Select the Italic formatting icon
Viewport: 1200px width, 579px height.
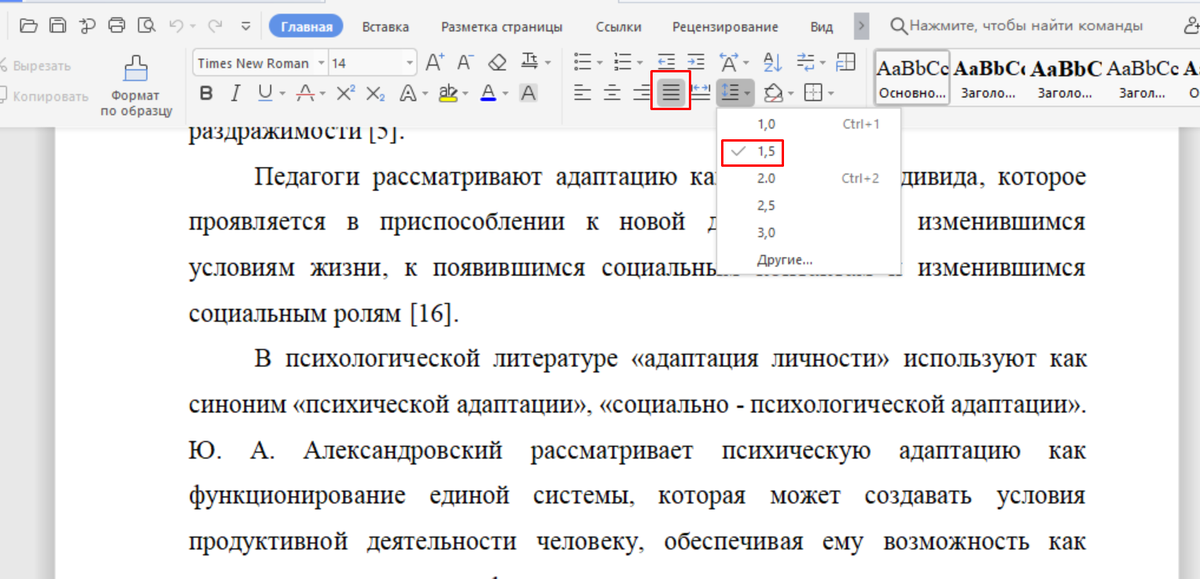pyautogui.click(x=233, y=92)
